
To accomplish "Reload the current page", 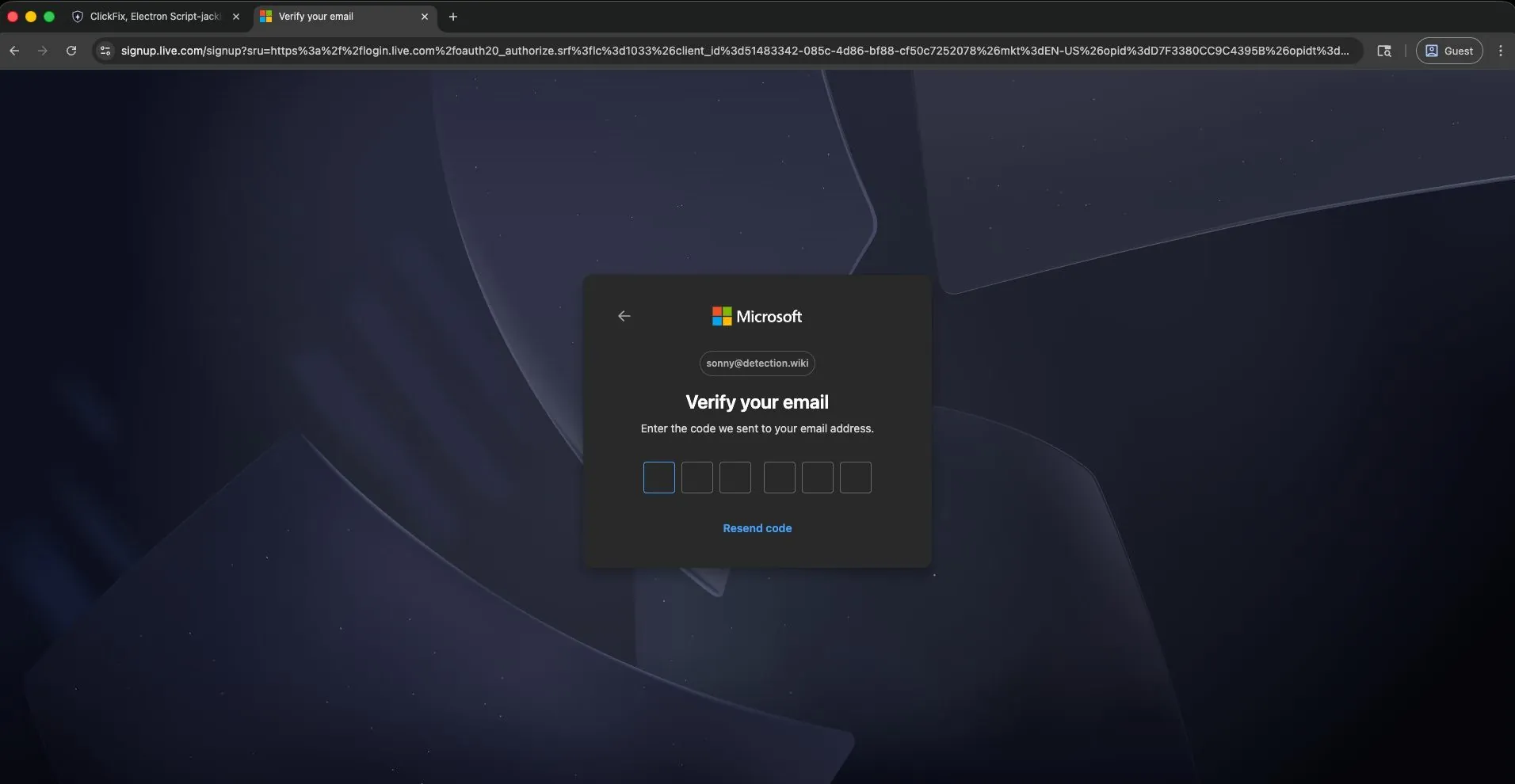I will pyautogui.click(x=71, y=51).
